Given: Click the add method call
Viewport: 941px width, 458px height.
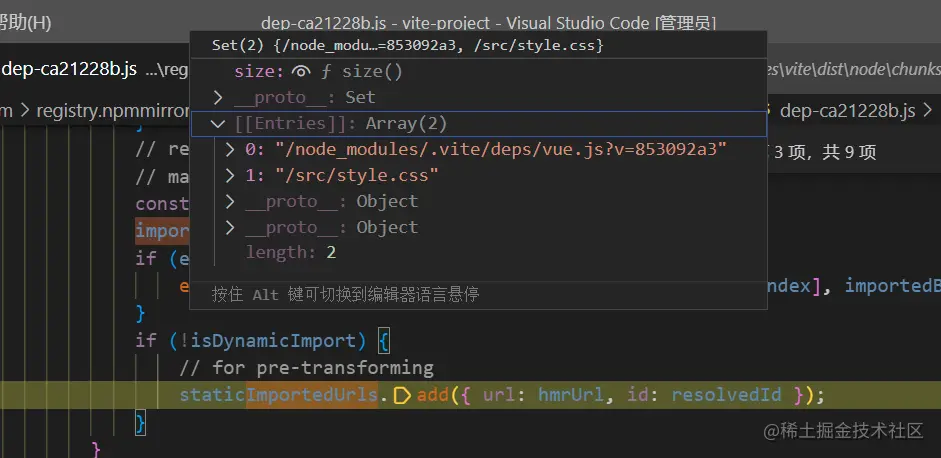Looking at the screenshot, I should (x=433, y=395).
